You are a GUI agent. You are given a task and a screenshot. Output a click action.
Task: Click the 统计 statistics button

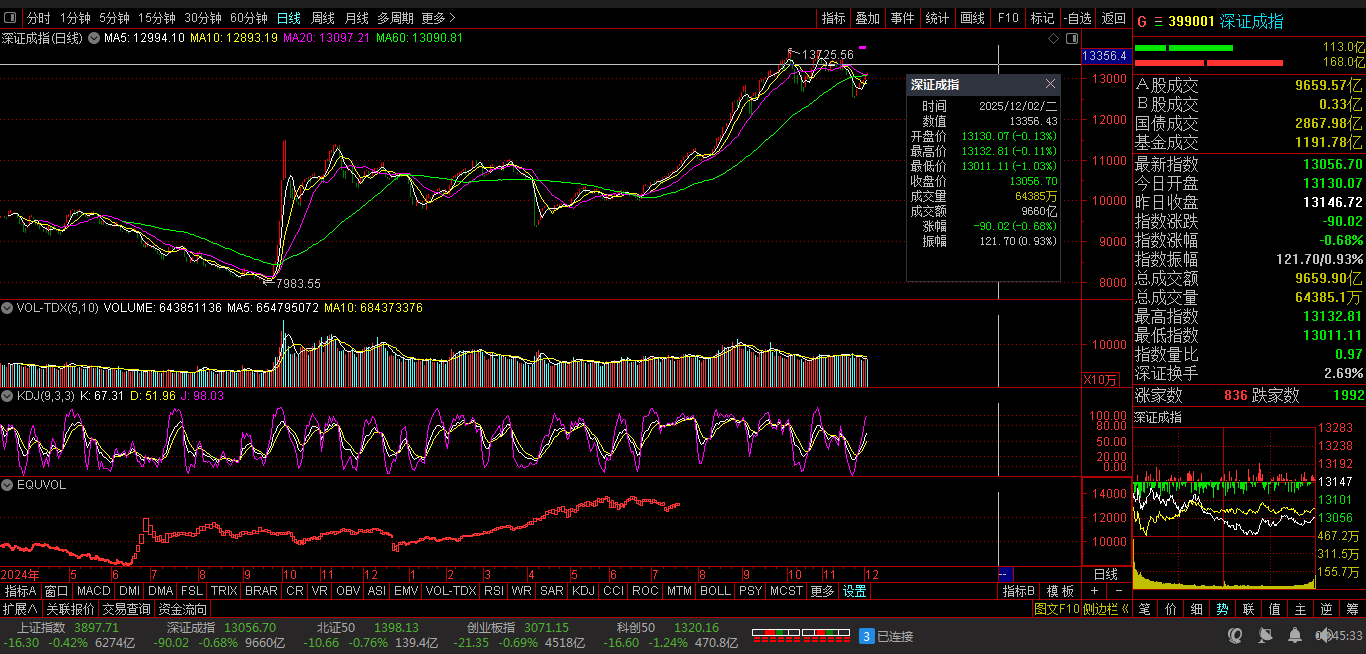point(937,18)
